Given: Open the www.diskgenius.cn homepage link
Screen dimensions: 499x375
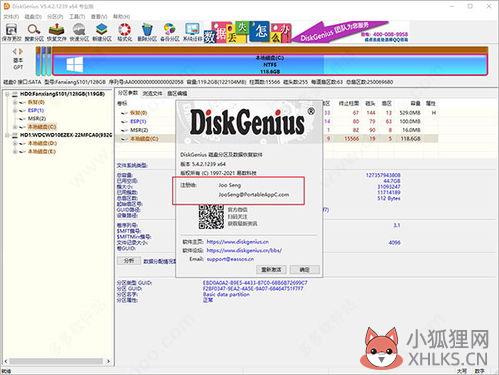Looking at the screenshot, I should (x=237, y=242).
